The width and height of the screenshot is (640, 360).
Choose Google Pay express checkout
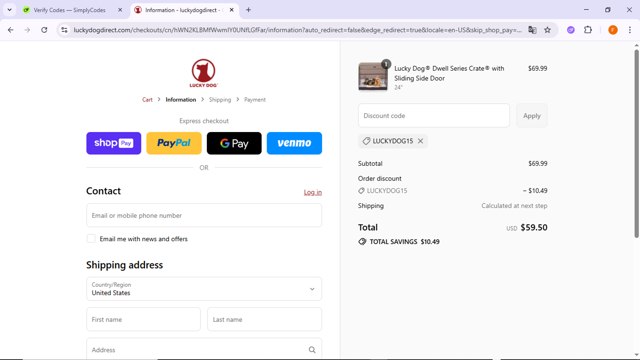click(234, 143)
